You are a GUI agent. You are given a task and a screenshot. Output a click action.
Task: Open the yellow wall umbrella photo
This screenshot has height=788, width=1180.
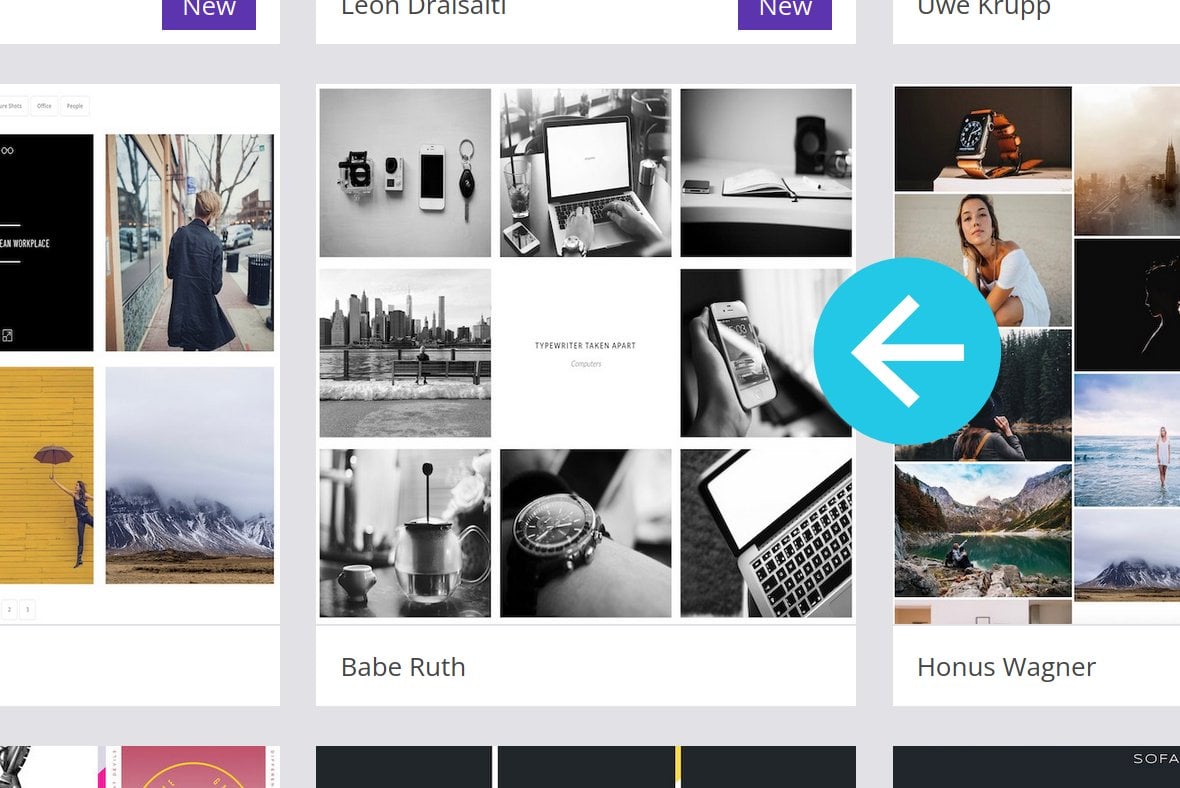pyautogui.click(x=47, y=475)
